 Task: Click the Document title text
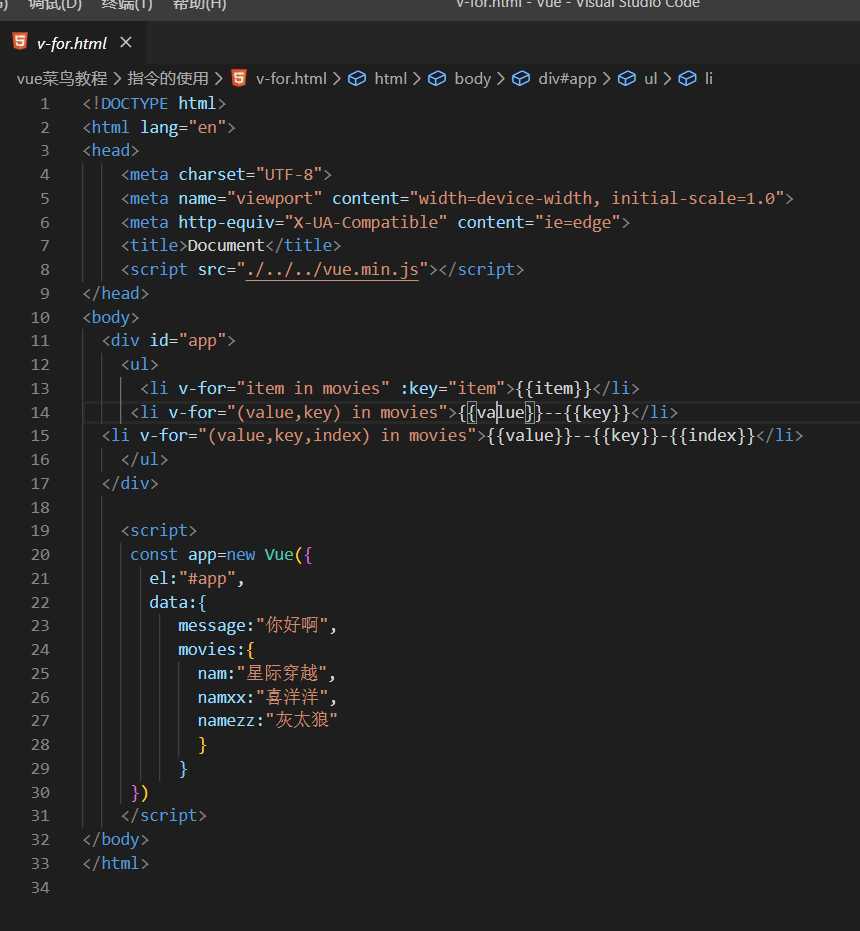pyautogui.click(x=226, y=245)
